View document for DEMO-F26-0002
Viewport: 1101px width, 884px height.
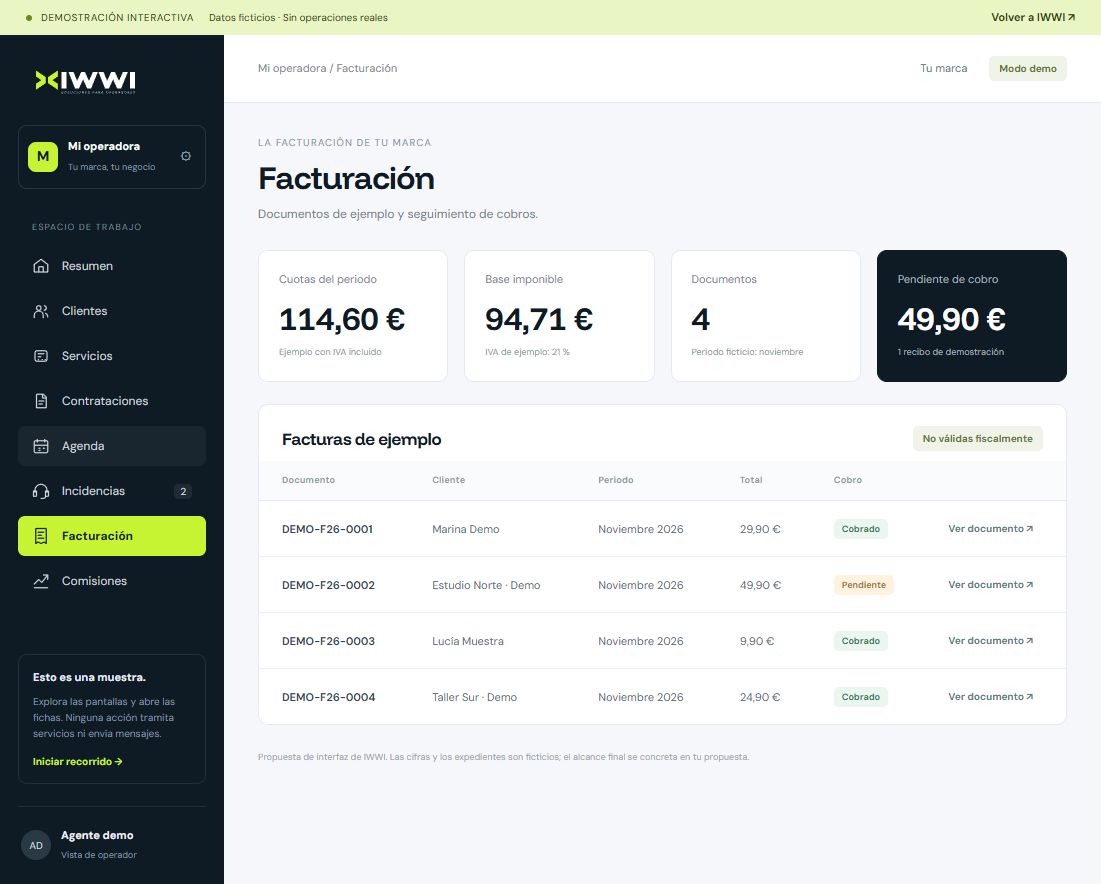tap(990, 585)
